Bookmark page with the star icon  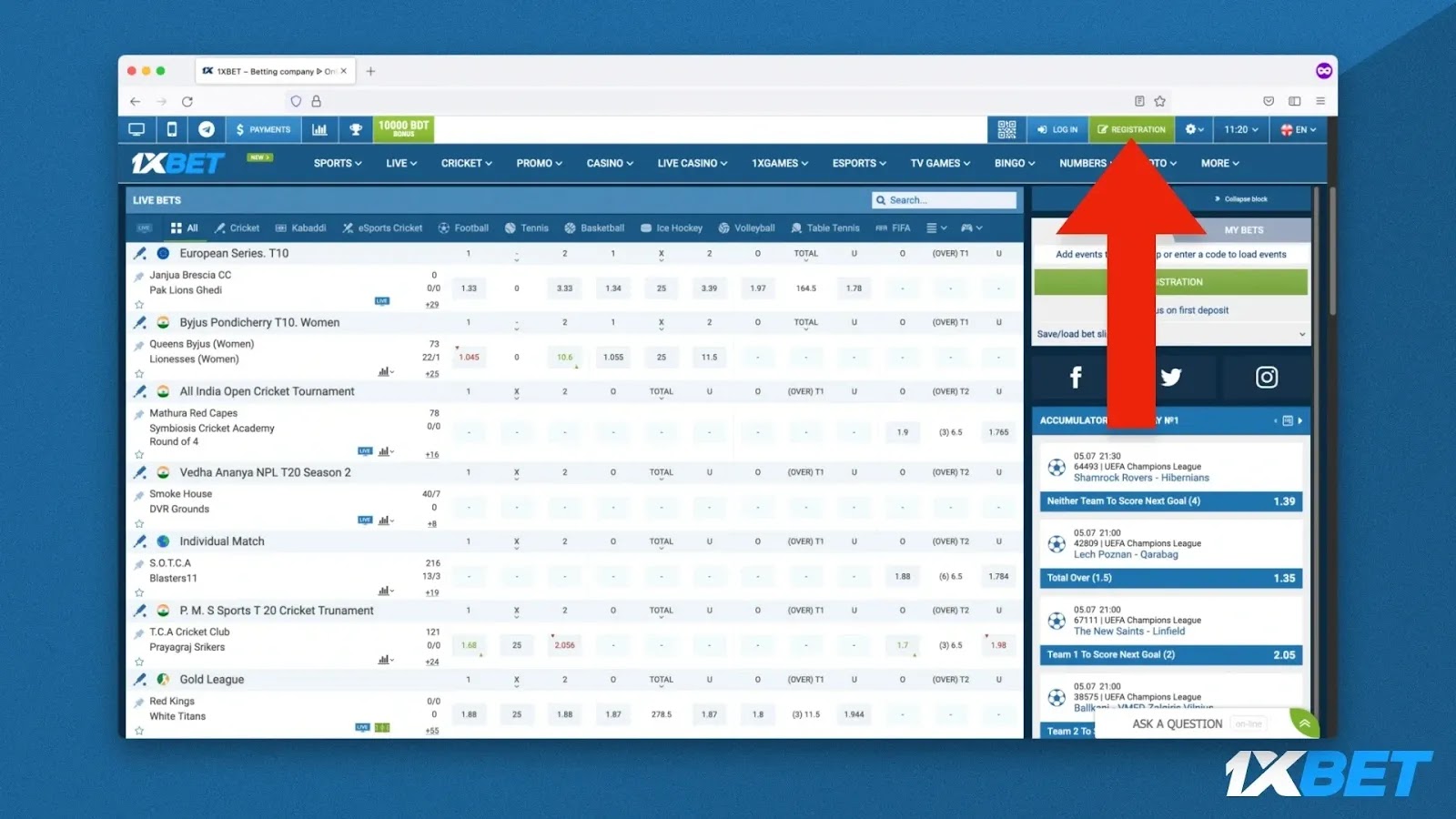pos(1159,101)
